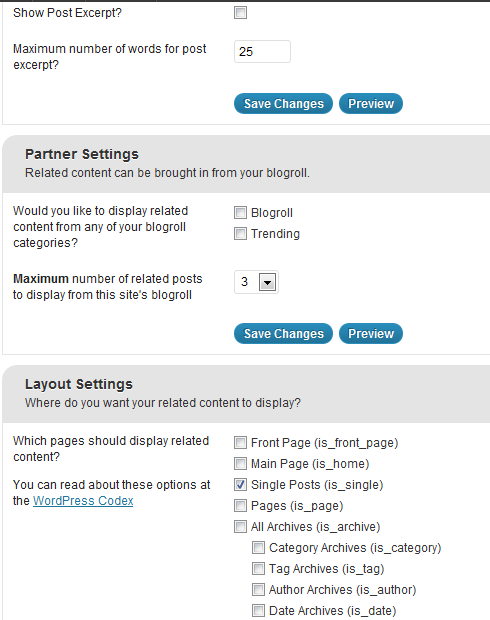490x620 pixels.
Task: Tick the Trending checkbox
Action: click(240, 233)
